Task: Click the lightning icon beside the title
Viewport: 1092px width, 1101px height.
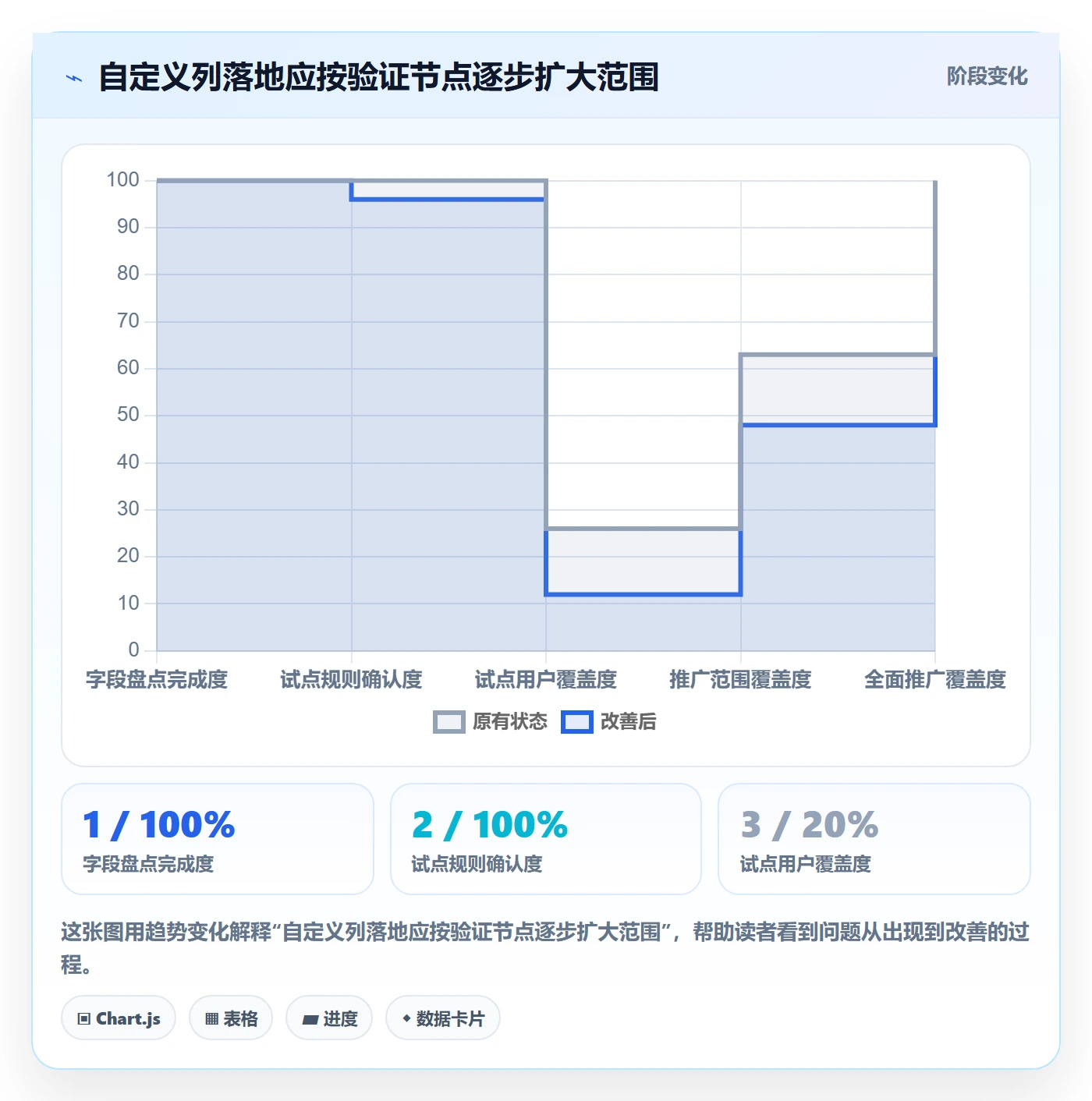Action: pyautogui.click(x=74, y=78)
